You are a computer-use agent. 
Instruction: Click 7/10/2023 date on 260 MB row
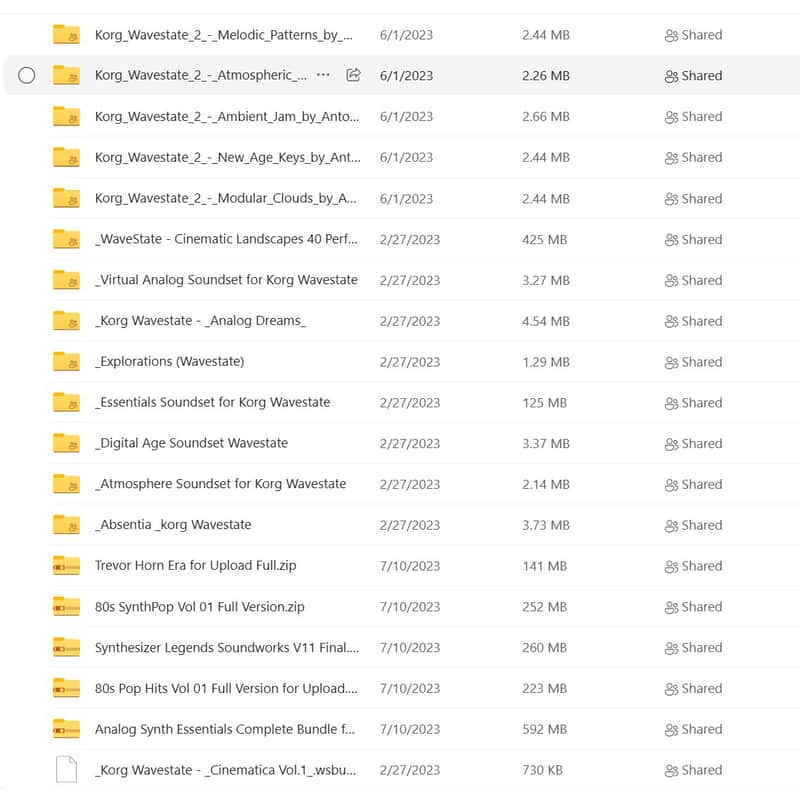click(410, 648)
